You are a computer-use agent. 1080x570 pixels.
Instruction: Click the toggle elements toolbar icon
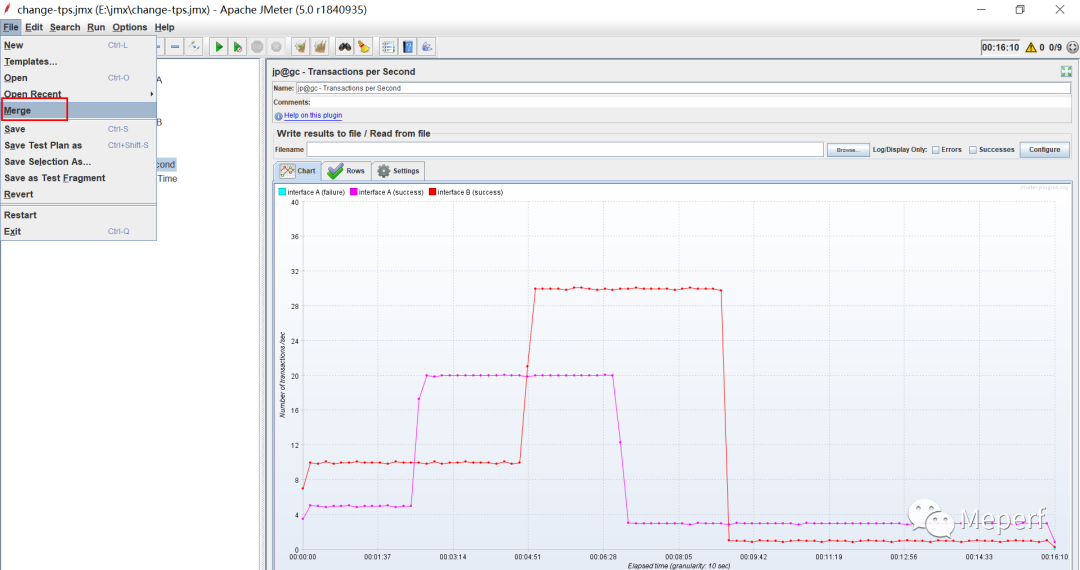194,47
